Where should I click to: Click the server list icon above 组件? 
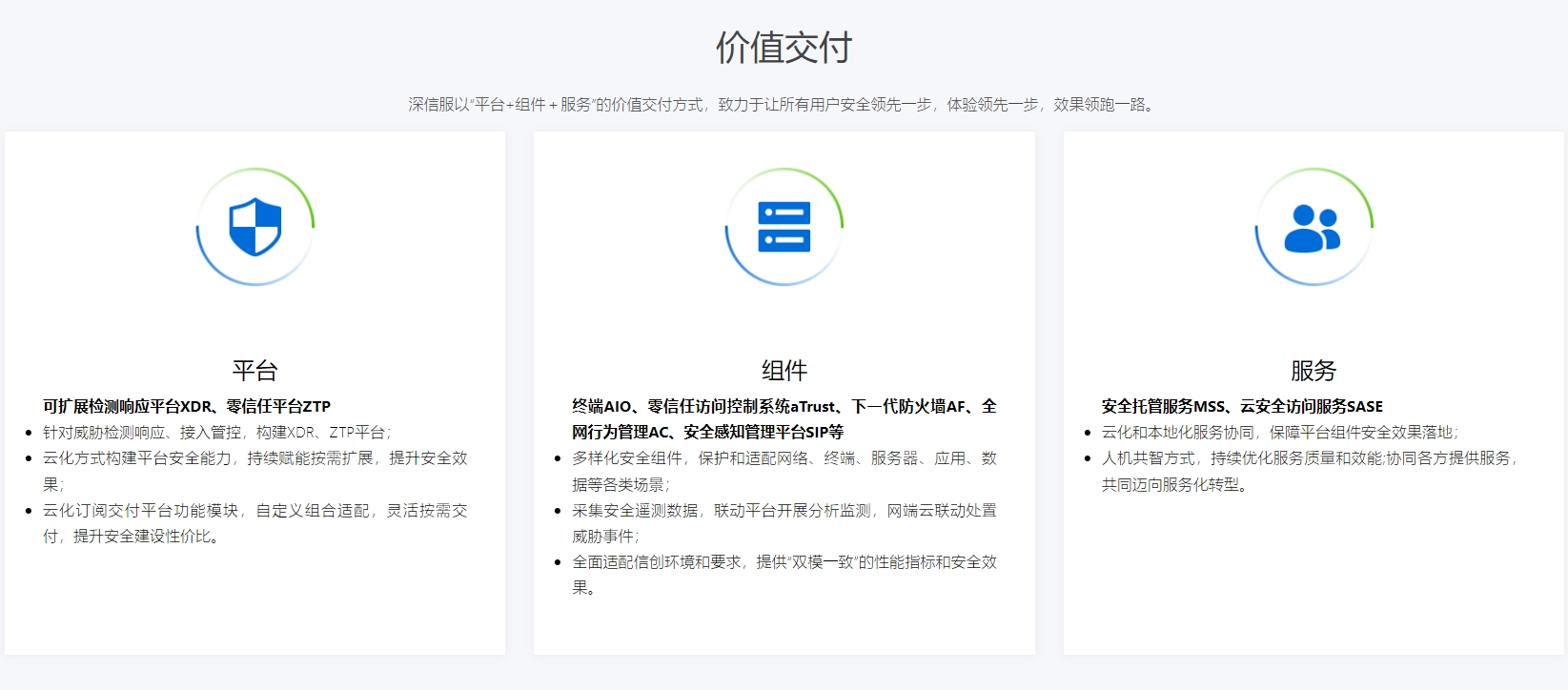[784, 227]
